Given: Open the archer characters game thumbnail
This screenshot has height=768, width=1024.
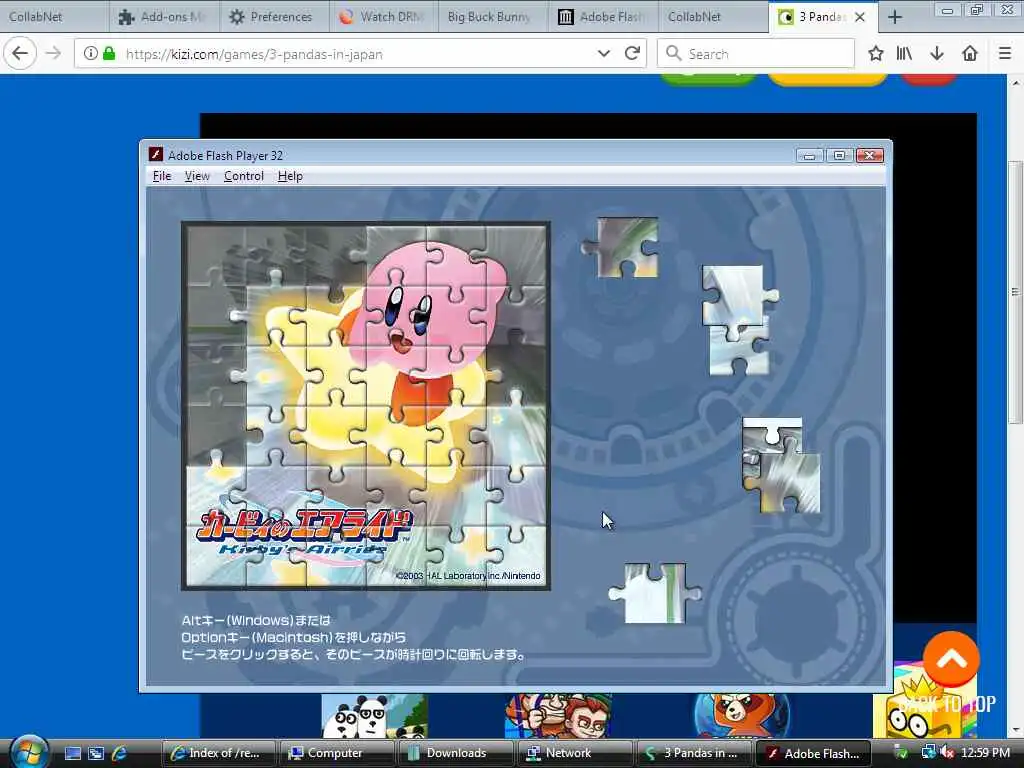Looking at the screenshot, I should tap(558, 716).
